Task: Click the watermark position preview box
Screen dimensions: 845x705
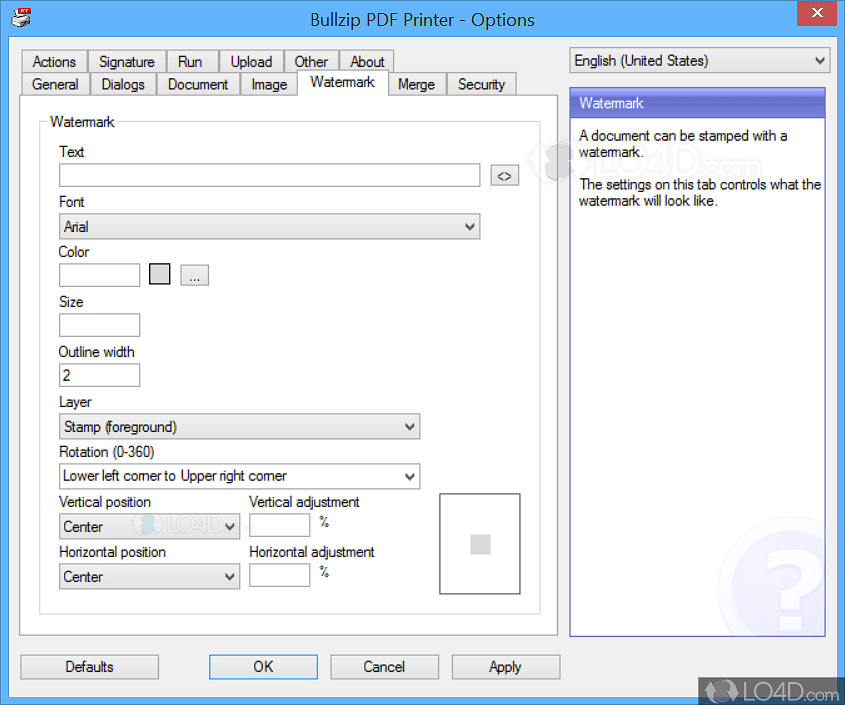Action: tap(480, 544)
